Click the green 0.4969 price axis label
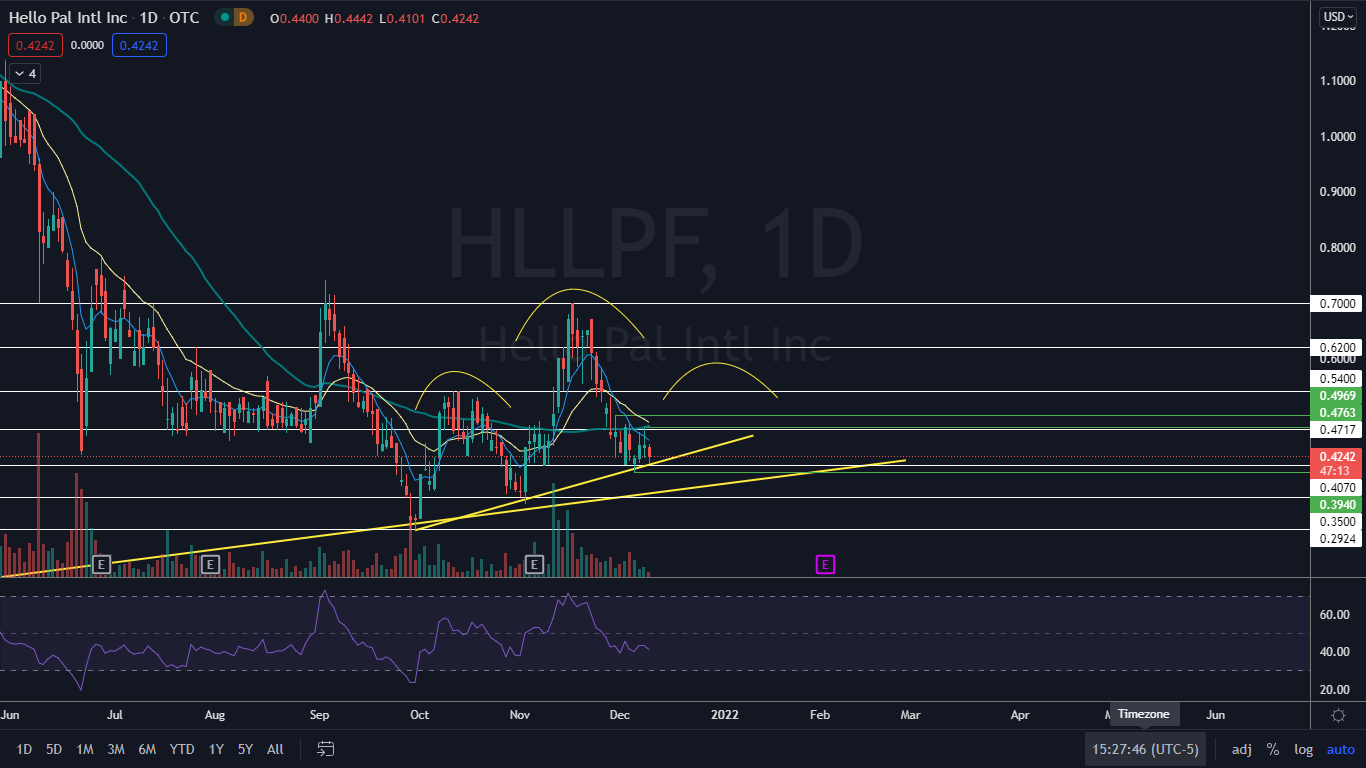 [x=1337, y=396]
